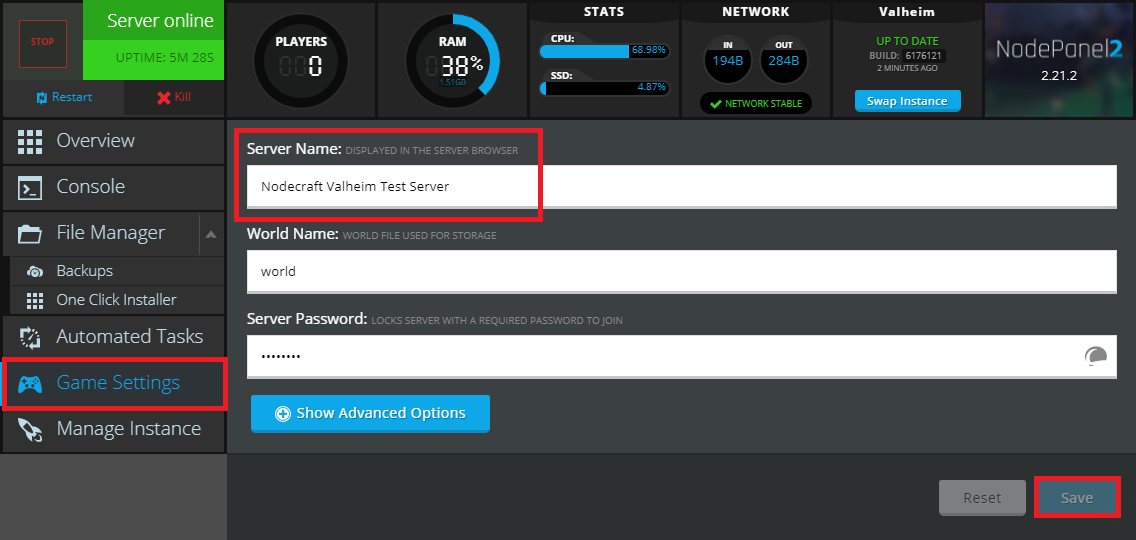The image size is (1136, 540).
Task: Click into the Server Name field
Action: point(680,186)
